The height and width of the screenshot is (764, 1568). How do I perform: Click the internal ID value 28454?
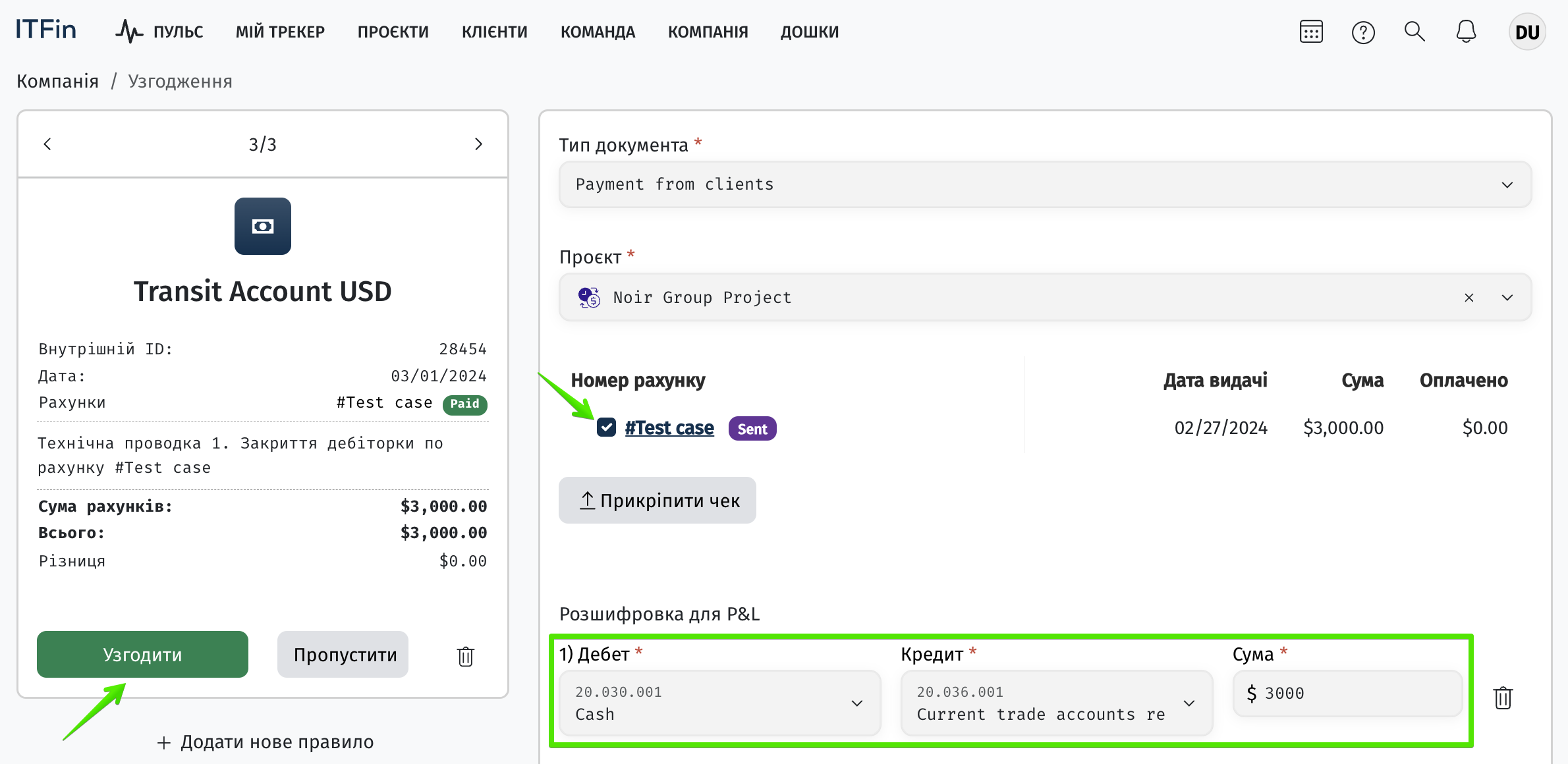(462, 349)
